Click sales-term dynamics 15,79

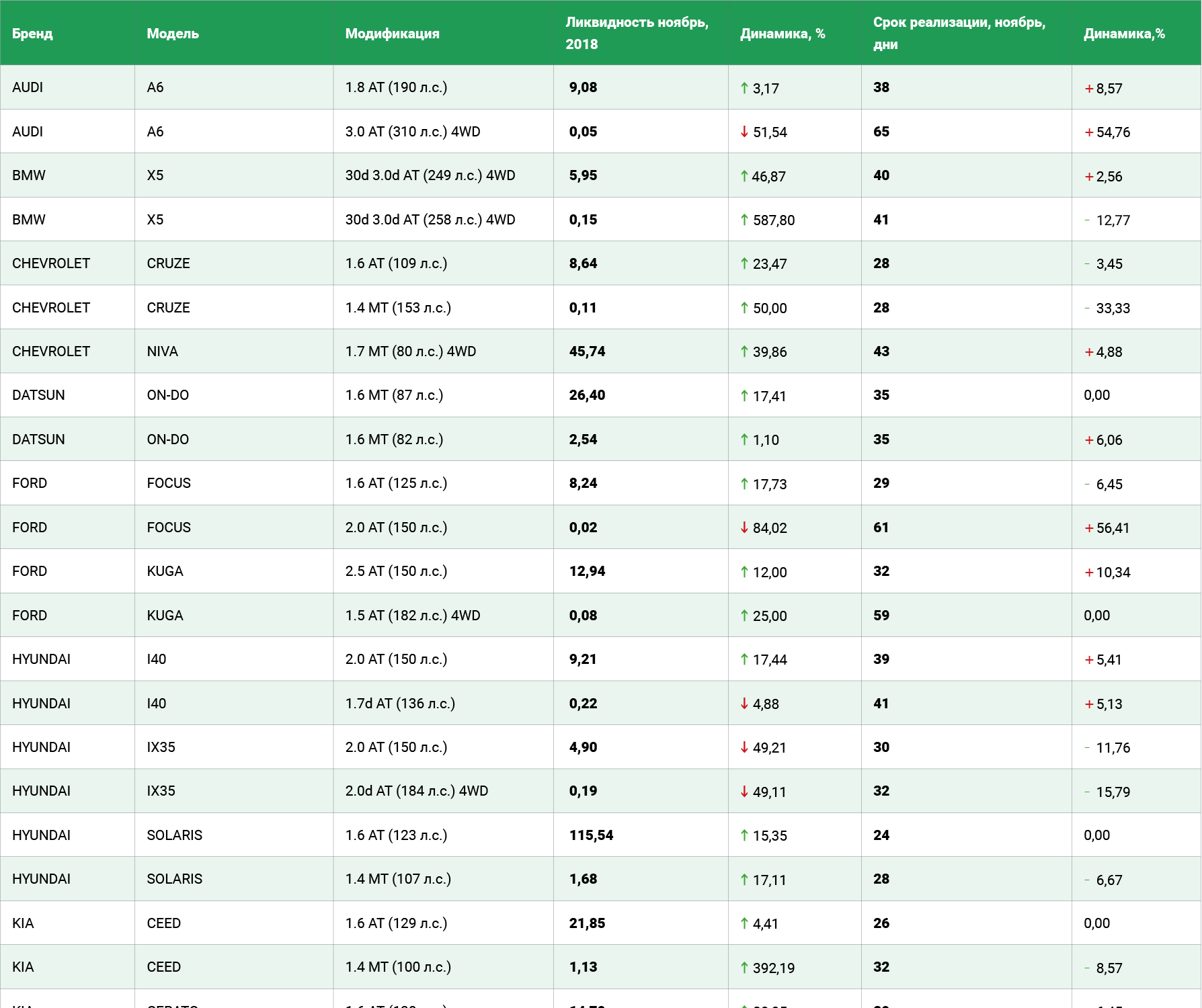(1107, 792)
